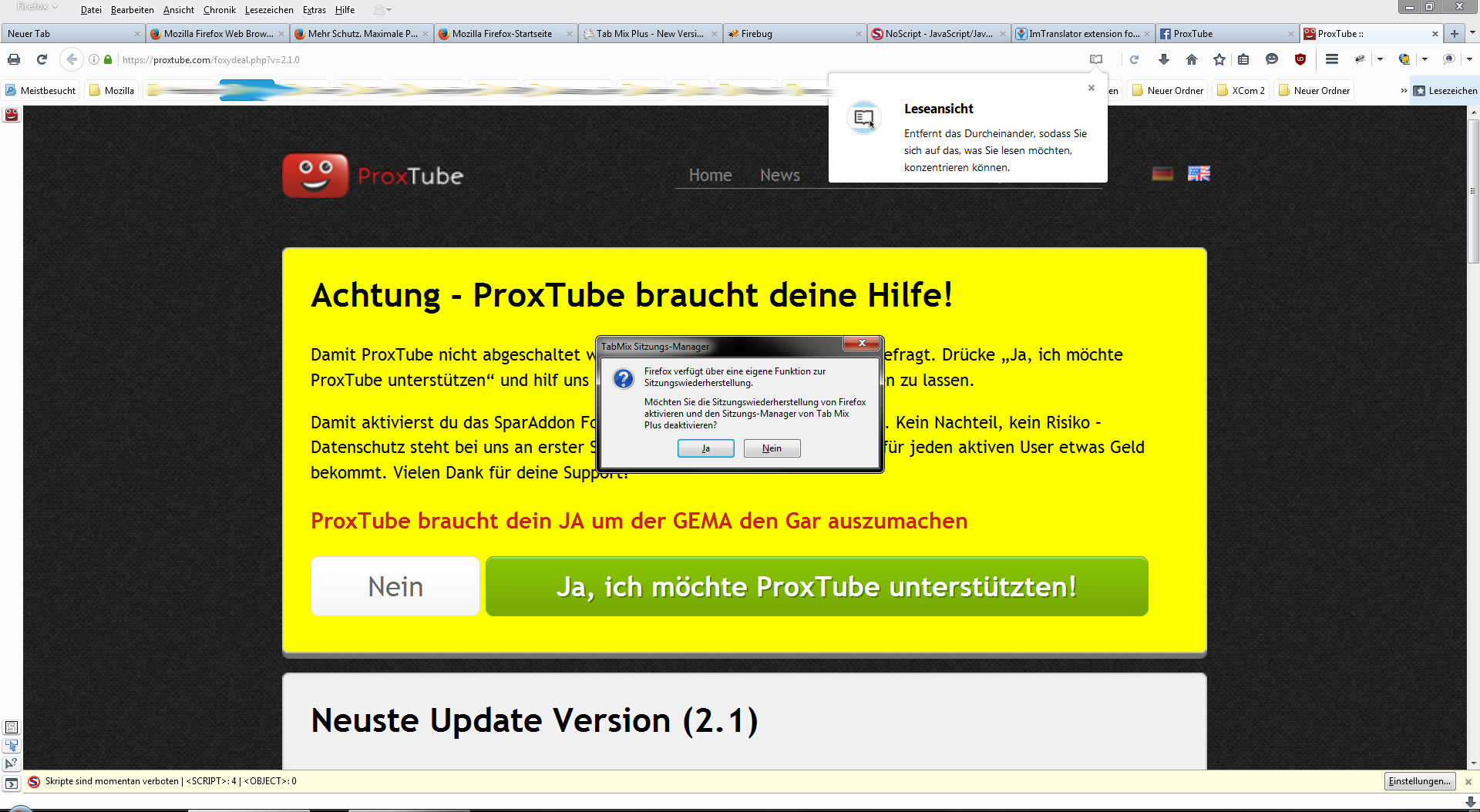Click the ProxTube sidebar icon at left
This screenshot has width=1480, height=812.
click(x=12, y=115)
